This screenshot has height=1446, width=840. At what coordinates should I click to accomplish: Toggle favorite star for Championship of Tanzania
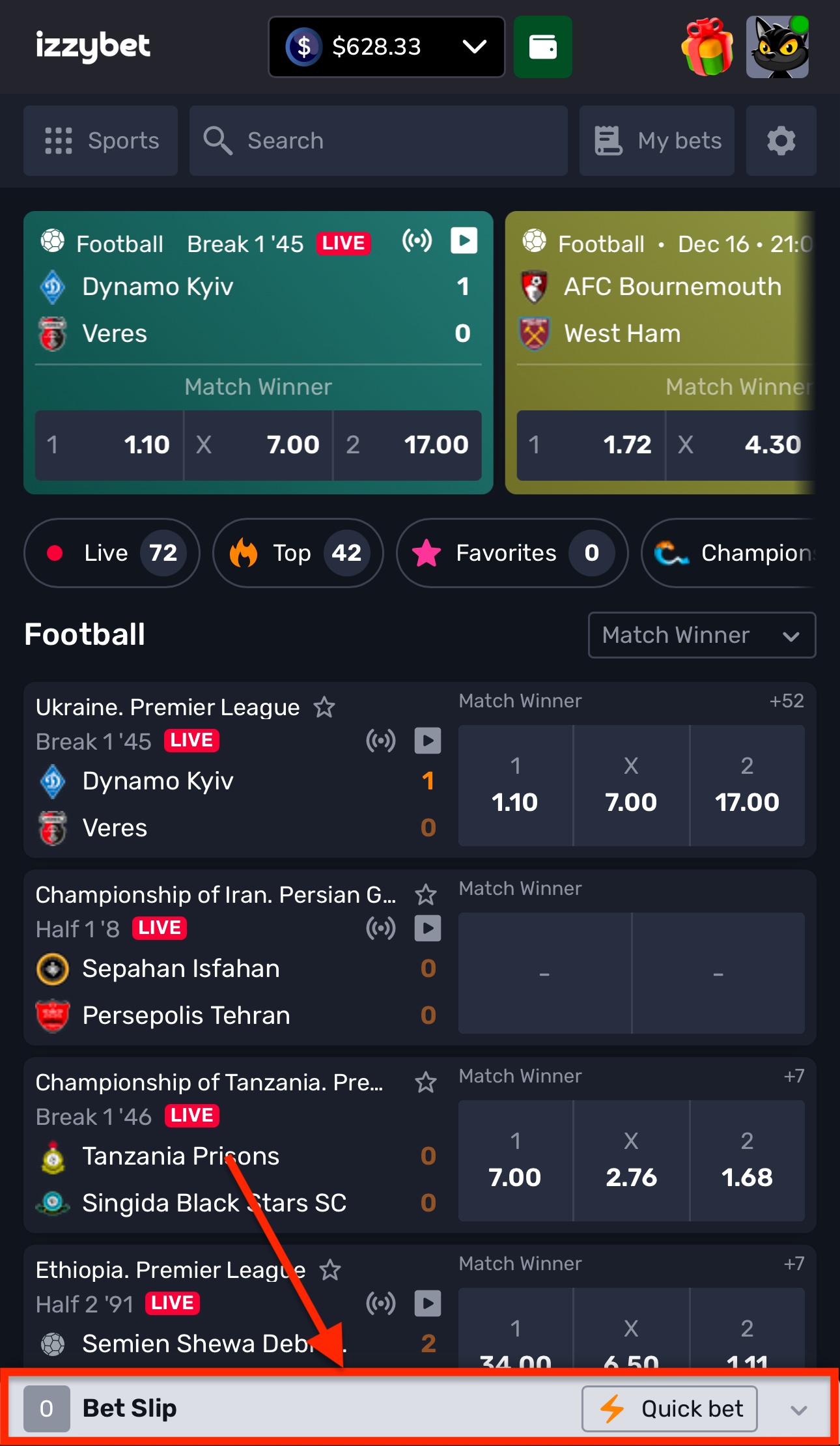pos(426,1083)
